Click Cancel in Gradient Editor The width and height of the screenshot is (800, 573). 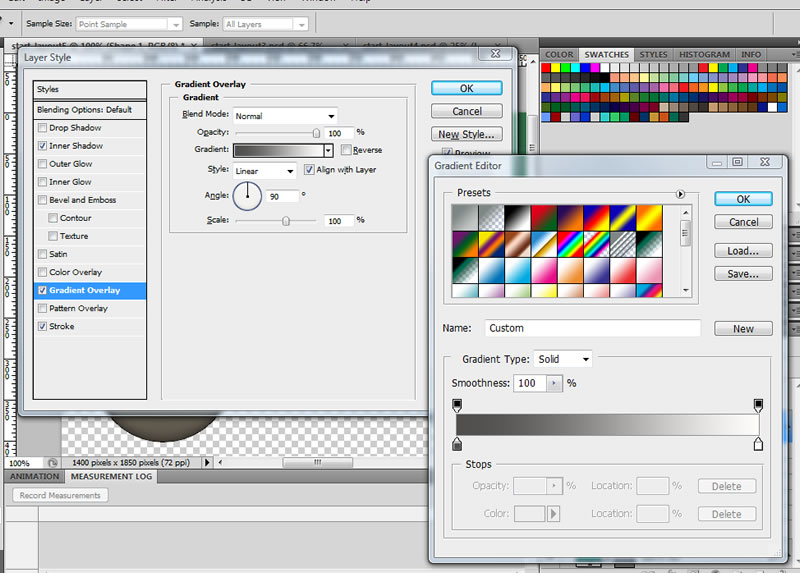tap(743, 222)
